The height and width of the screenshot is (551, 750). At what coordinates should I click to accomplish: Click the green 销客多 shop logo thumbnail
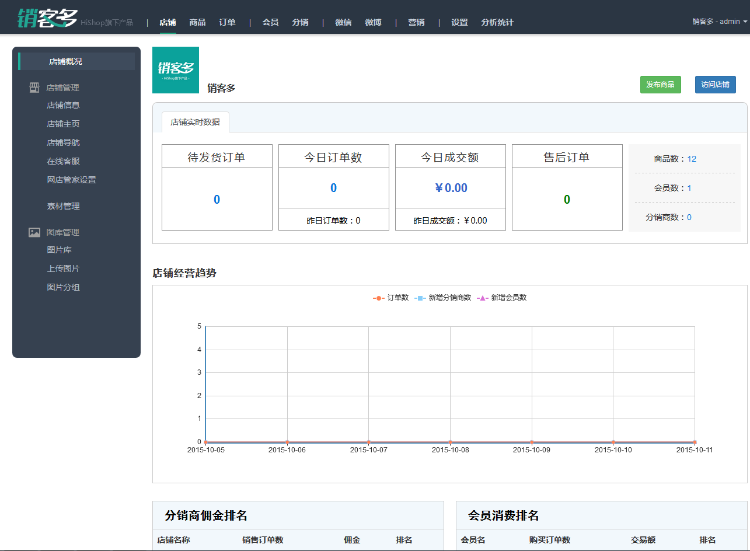pos(175,70)
